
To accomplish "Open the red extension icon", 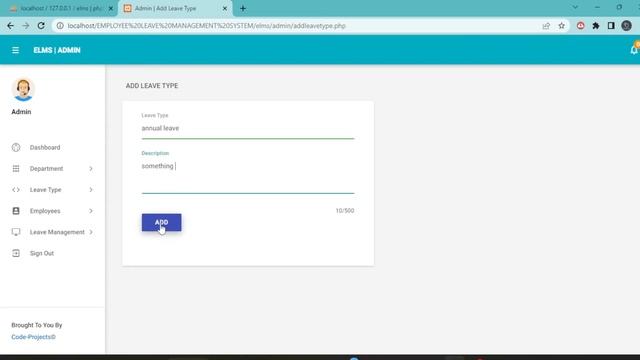I will click(580, 26).
